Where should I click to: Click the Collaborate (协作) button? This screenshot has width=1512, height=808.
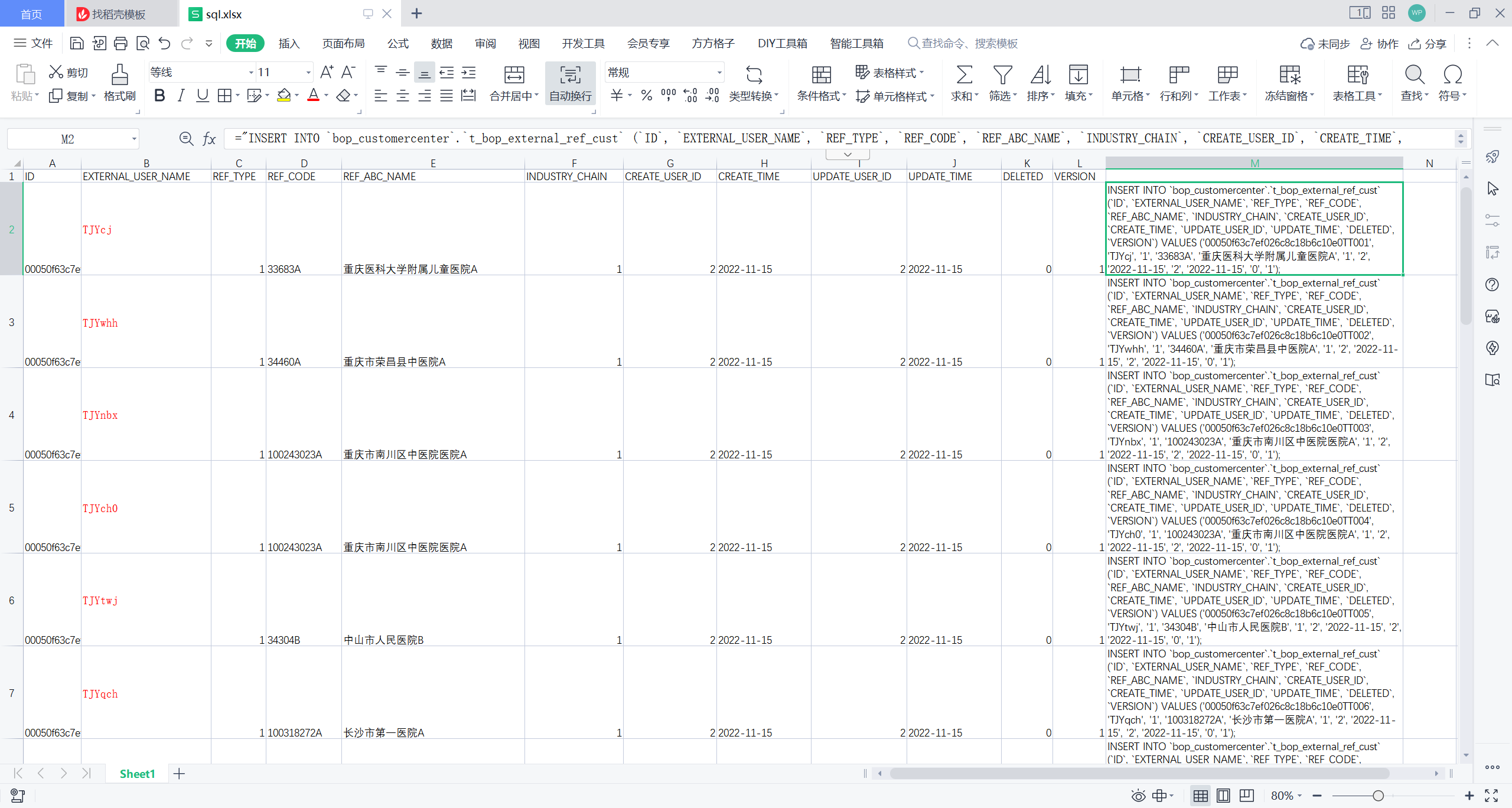pyautogui.click(x=1380, y=44)
